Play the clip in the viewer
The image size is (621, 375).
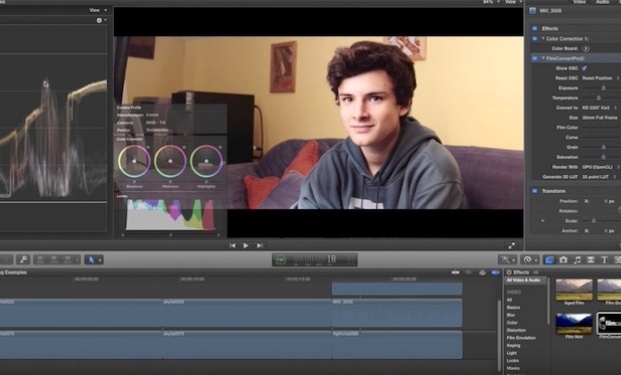tap(246, 246)
